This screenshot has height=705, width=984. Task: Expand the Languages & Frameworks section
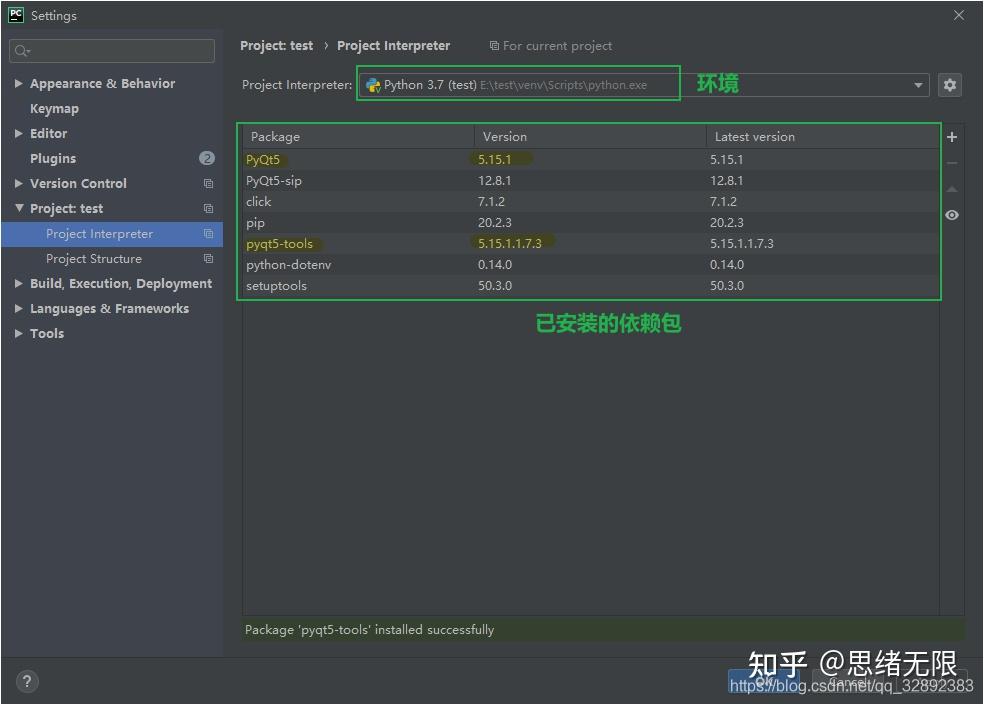17,308
